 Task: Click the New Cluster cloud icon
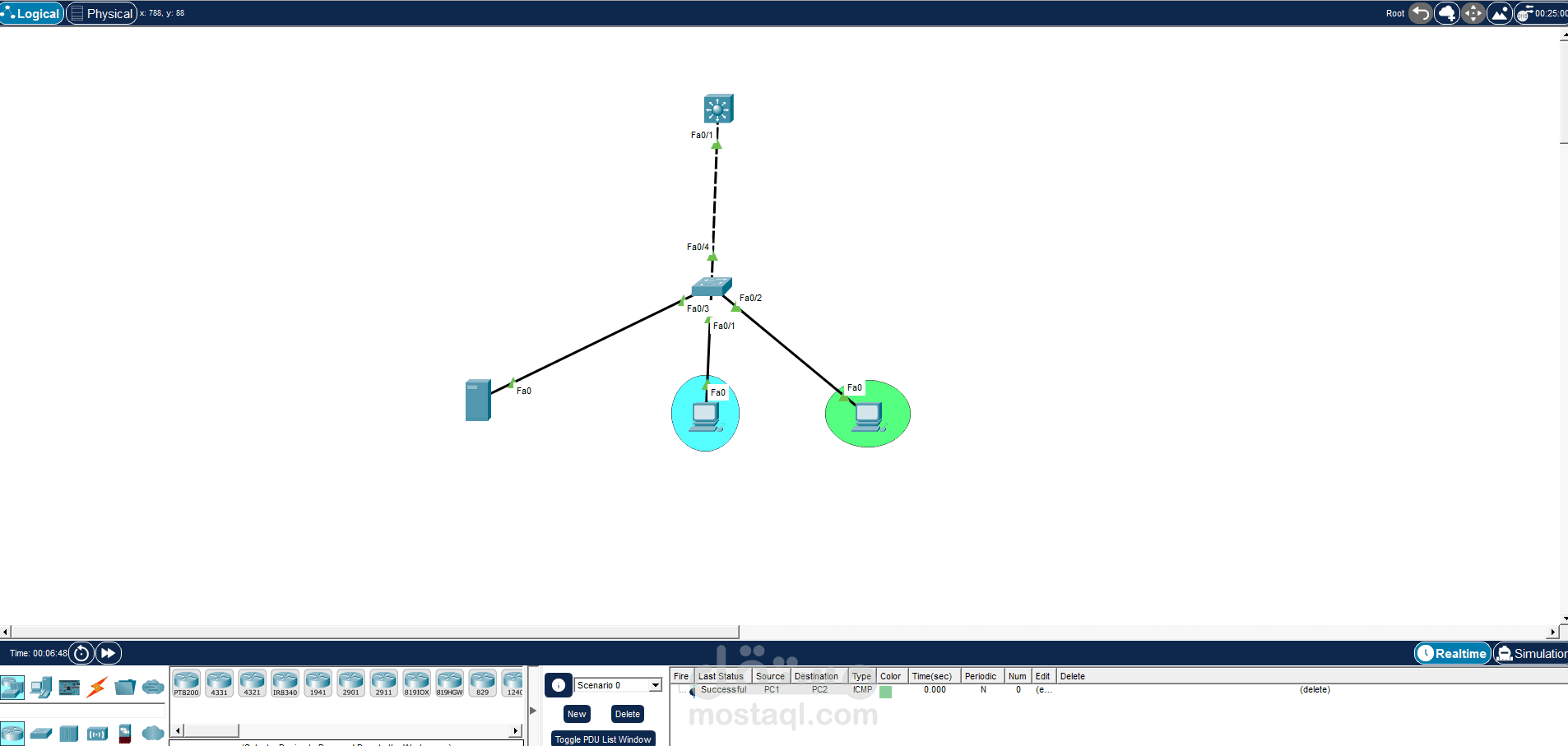1446,13
